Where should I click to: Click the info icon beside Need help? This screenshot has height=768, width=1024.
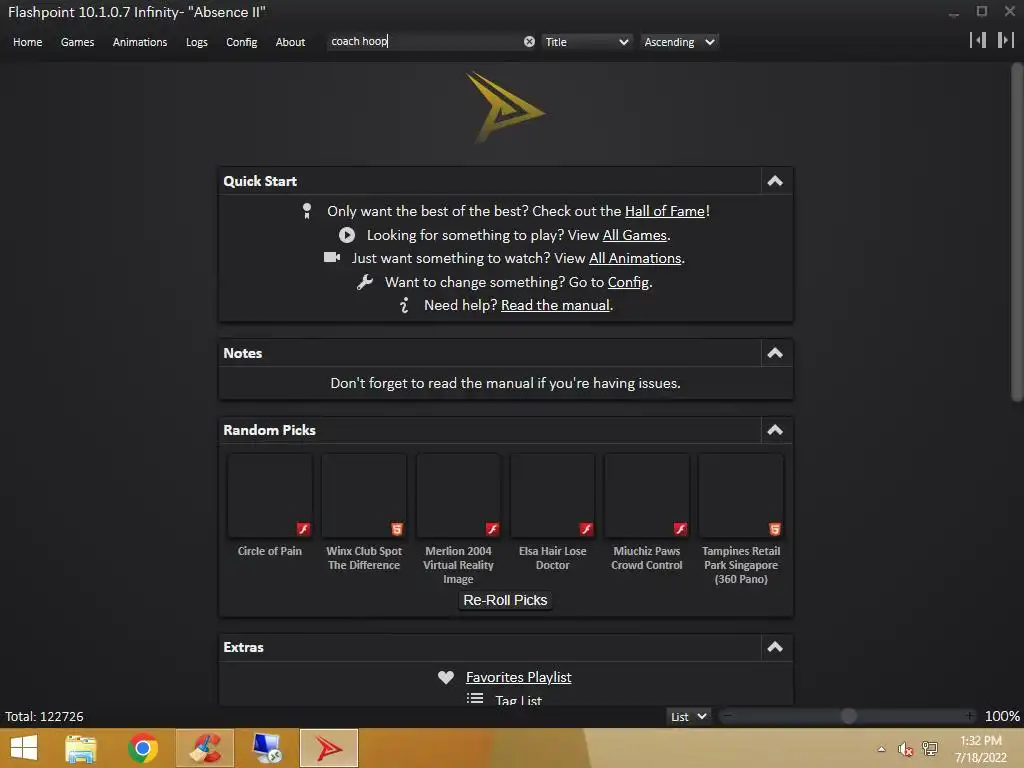pyautogui.click(x=404, y=305)
